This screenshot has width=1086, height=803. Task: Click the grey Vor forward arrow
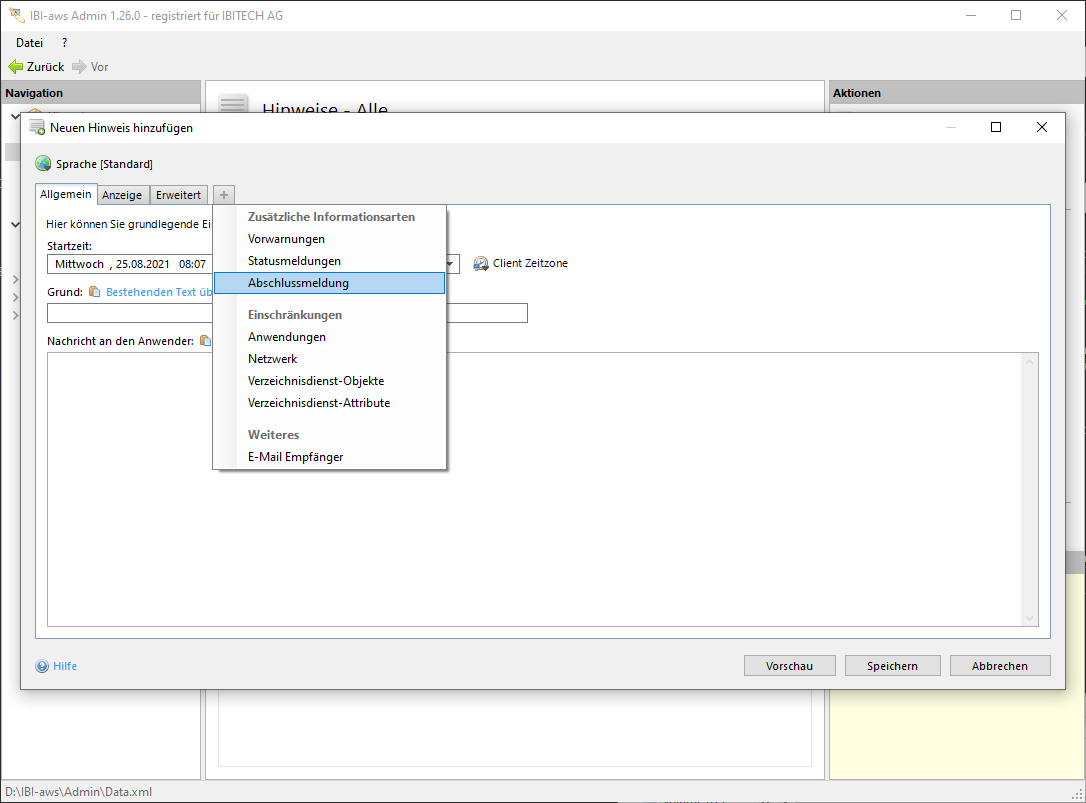80,67
